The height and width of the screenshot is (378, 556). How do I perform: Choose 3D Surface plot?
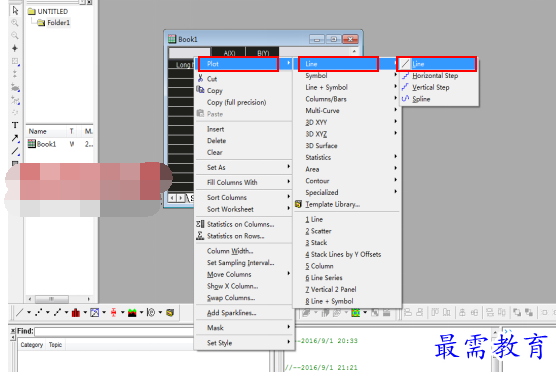347,146
